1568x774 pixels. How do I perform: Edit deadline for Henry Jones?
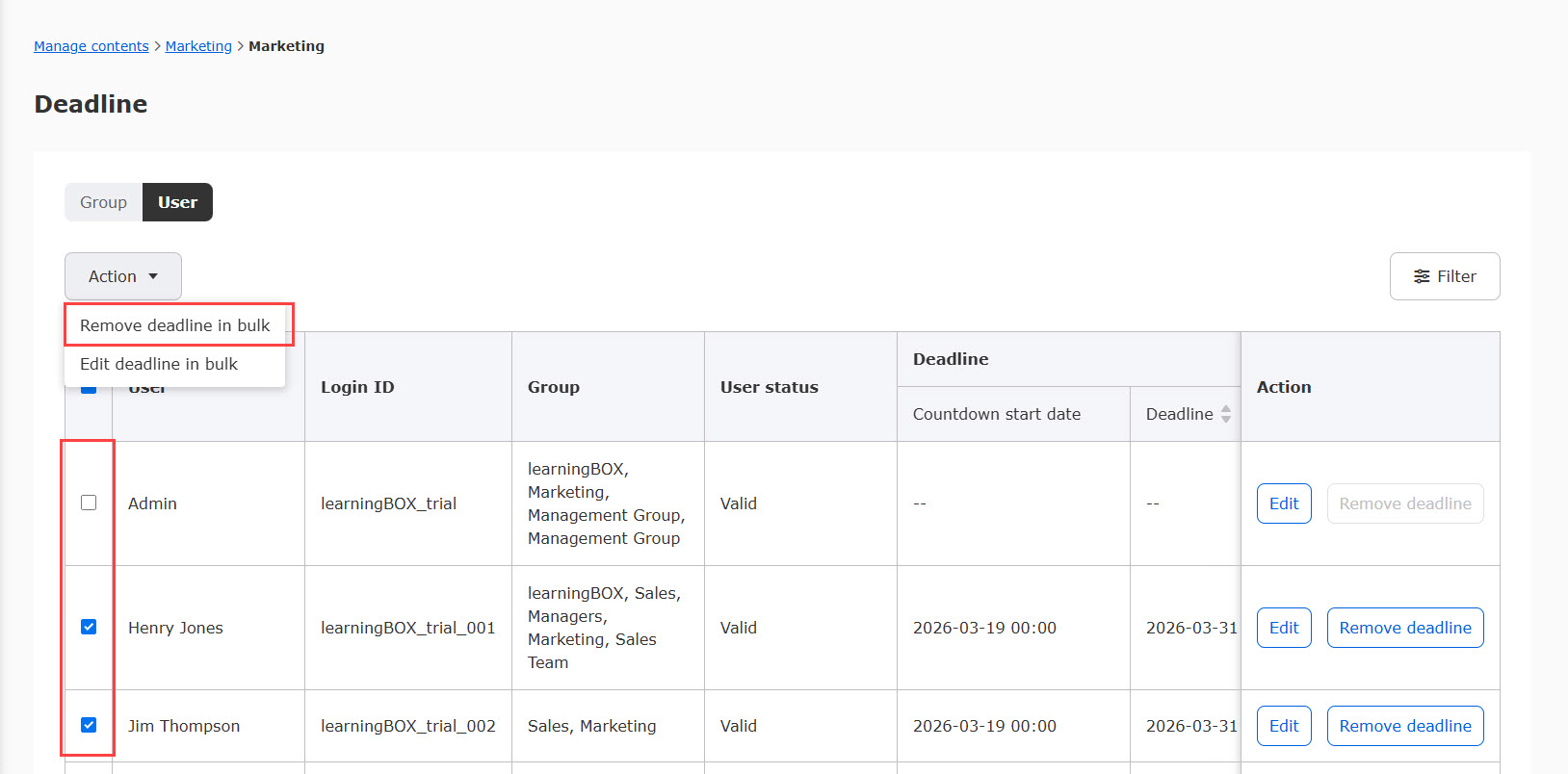pyautogui.click(x=1283, y=628)
